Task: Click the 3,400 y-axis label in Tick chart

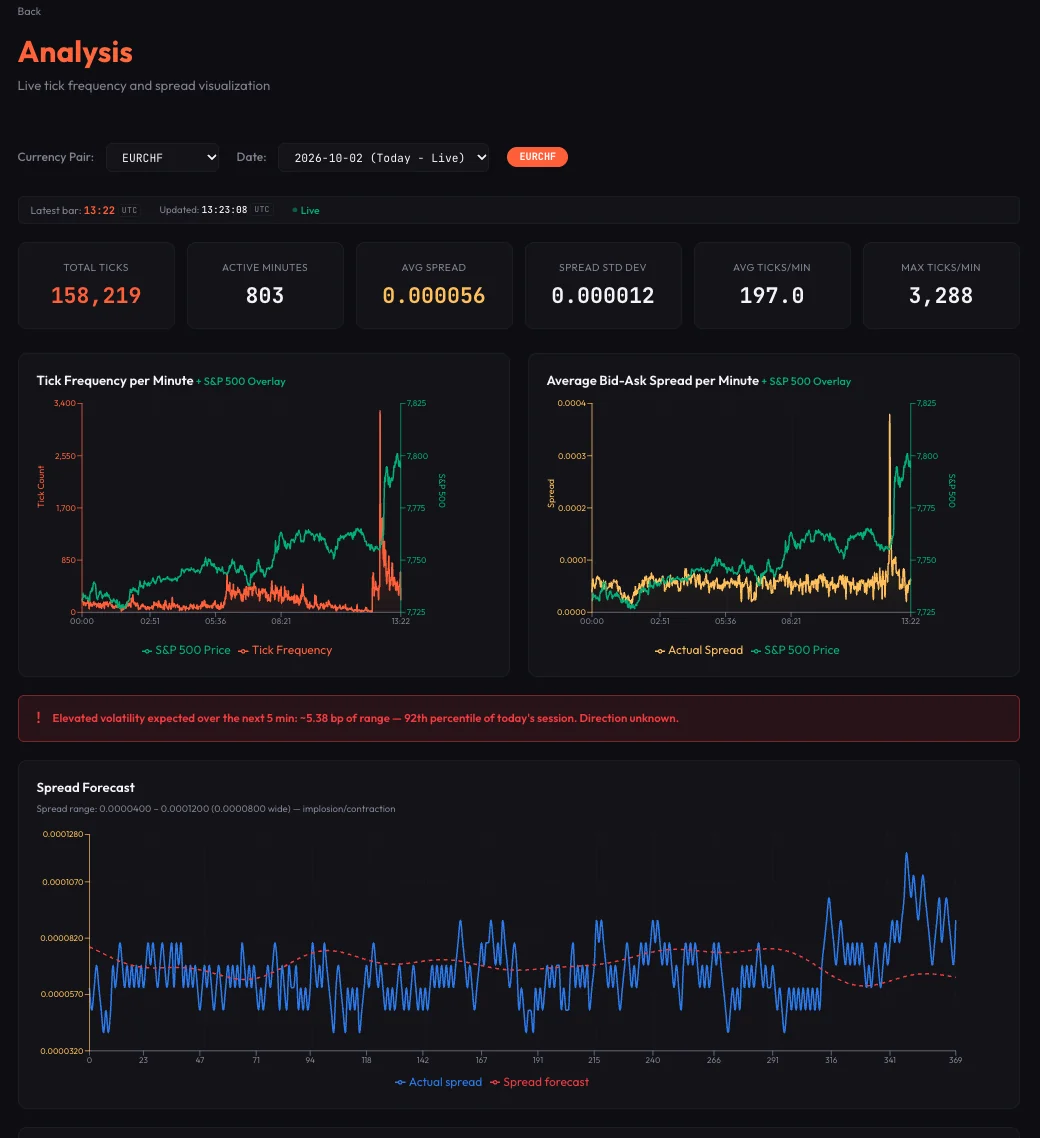Action: [x=65, y=403]
